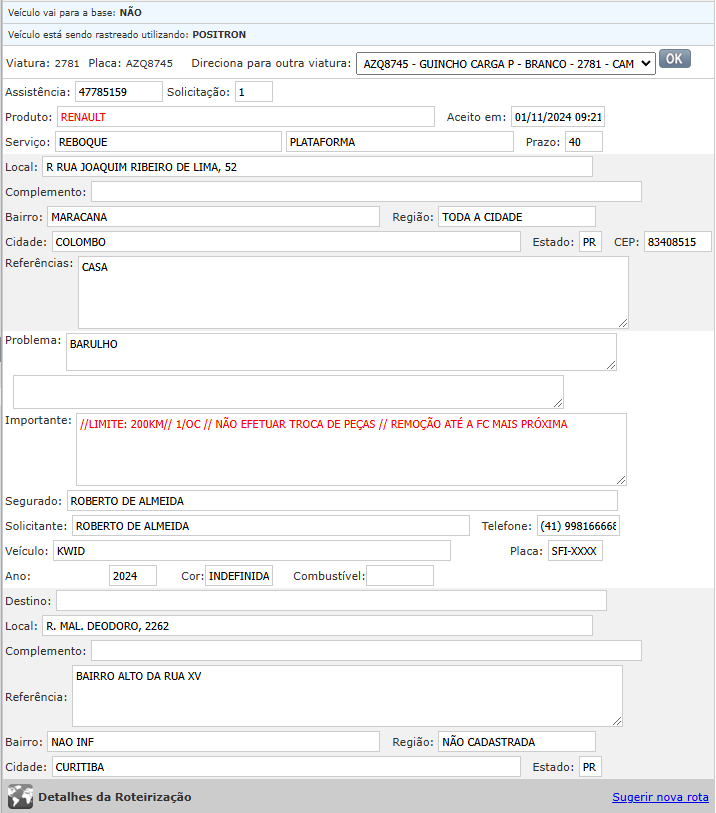Click the Assistência field 47785159
This screenshot has width=716, height=813.
pyautogui.click(x=119, y=92)
